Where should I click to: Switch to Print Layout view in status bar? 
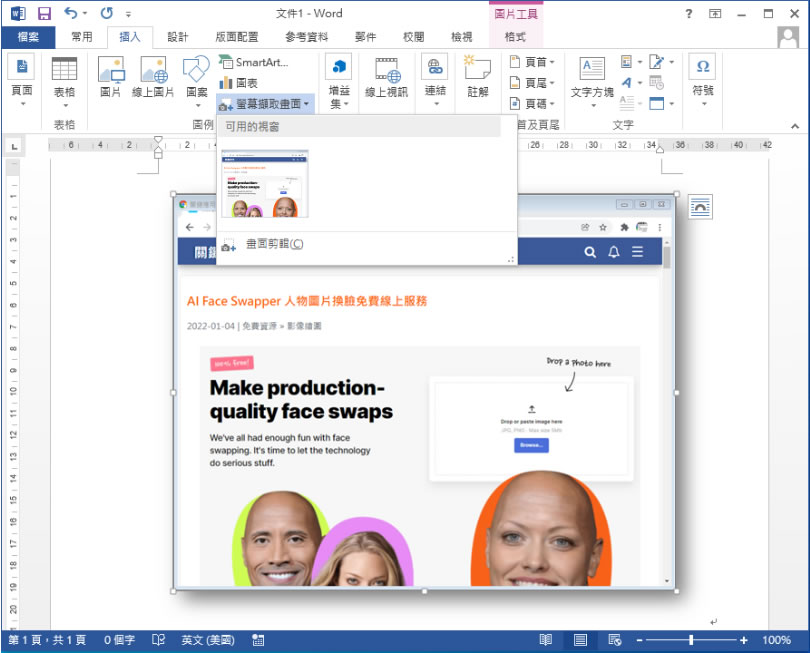coord(580,640)
